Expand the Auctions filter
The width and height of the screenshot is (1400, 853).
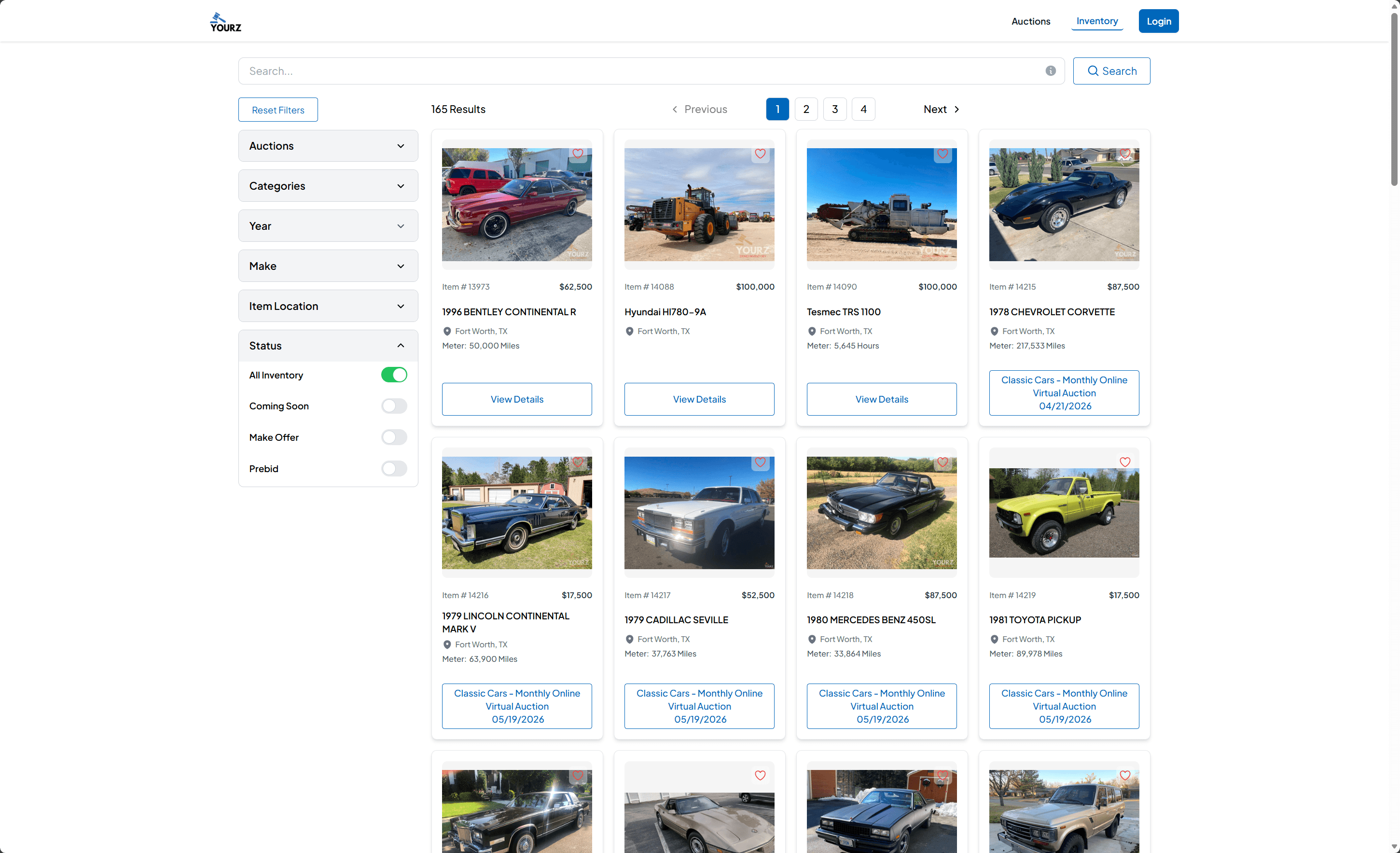tap(328, 146)
